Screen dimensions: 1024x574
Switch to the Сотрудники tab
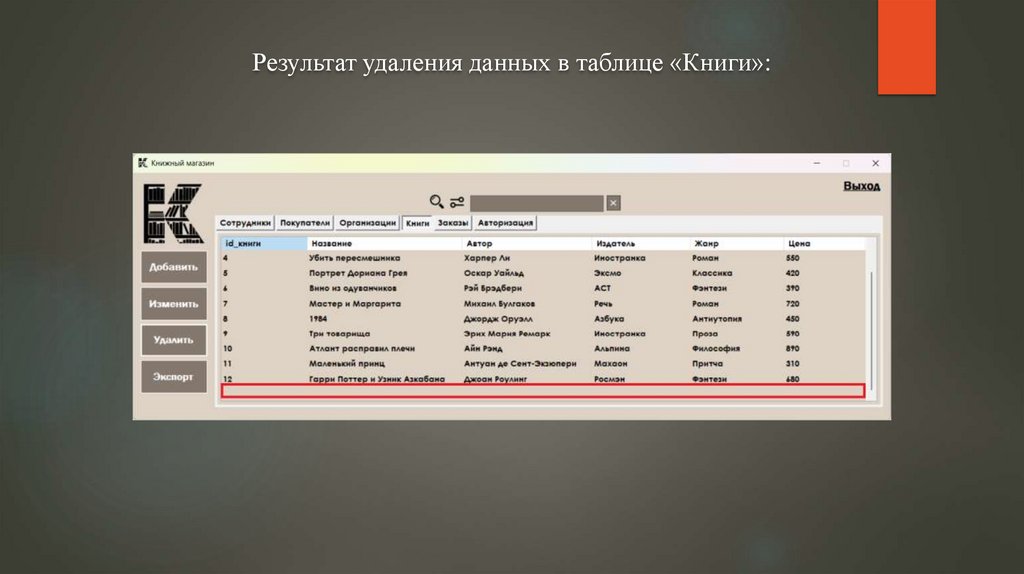pyautogui.click(x=245, y=223)
